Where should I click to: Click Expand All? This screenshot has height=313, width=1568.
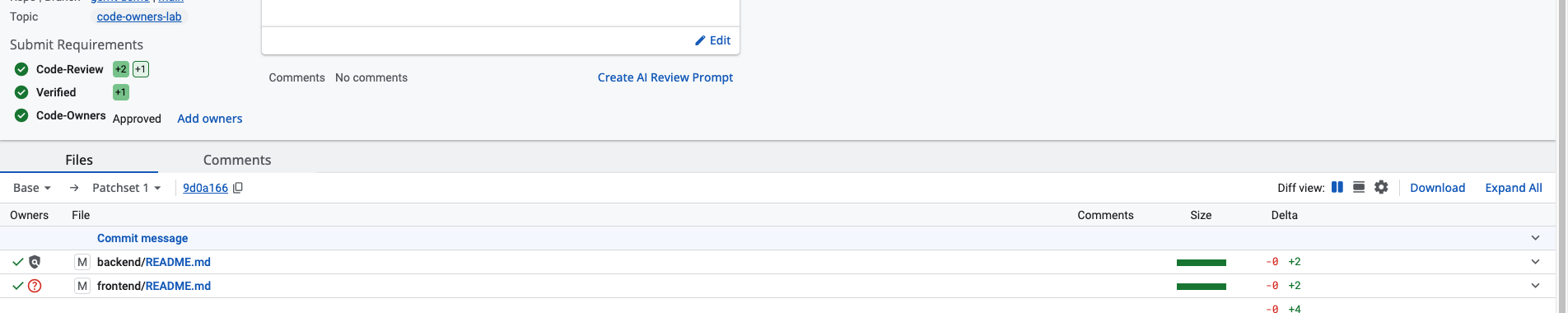pyautogui.click(x=1514, y=188)
